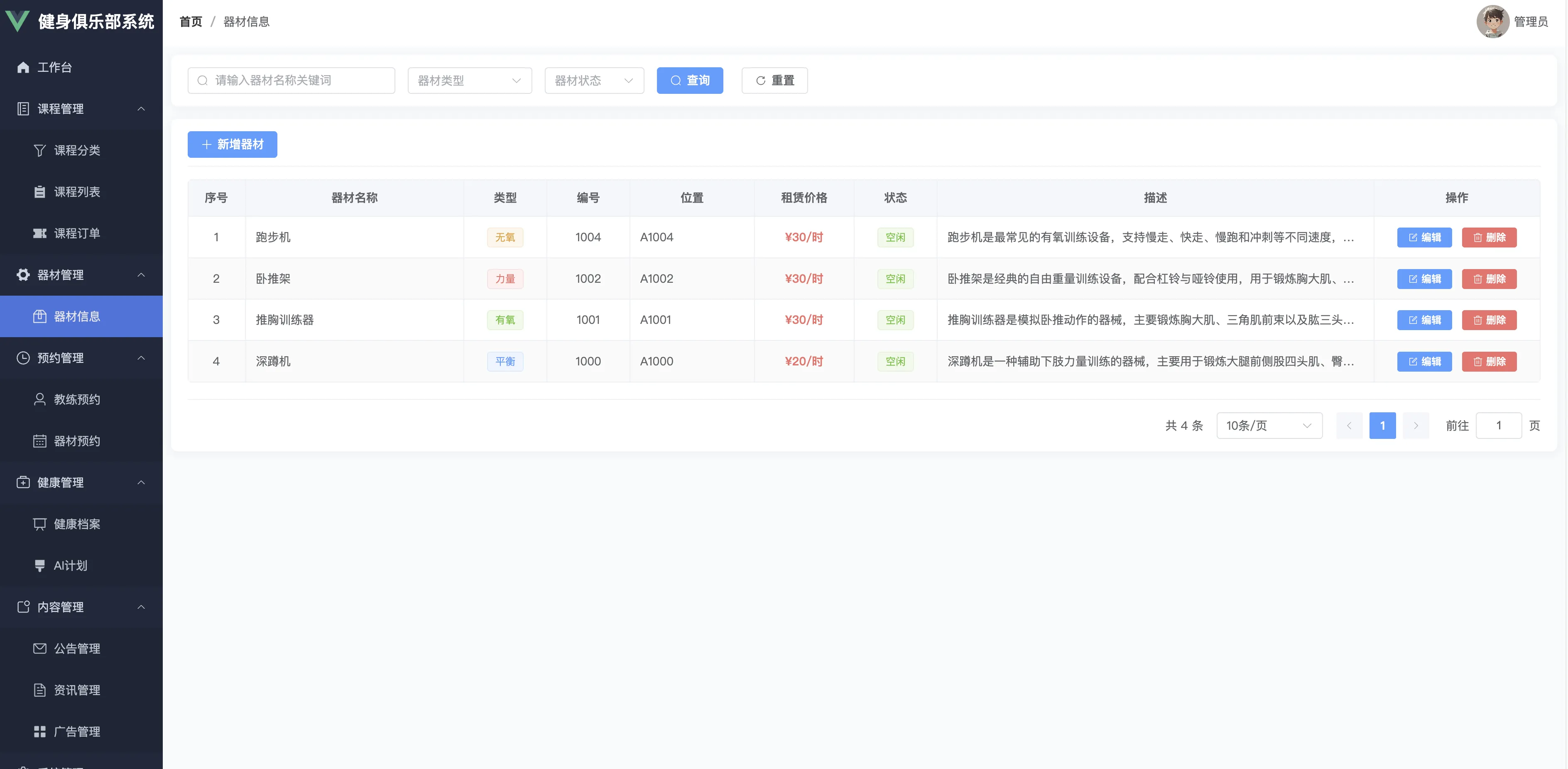
Task: Click the grid icon for 广告管理
Action: [x=39, y=731]
